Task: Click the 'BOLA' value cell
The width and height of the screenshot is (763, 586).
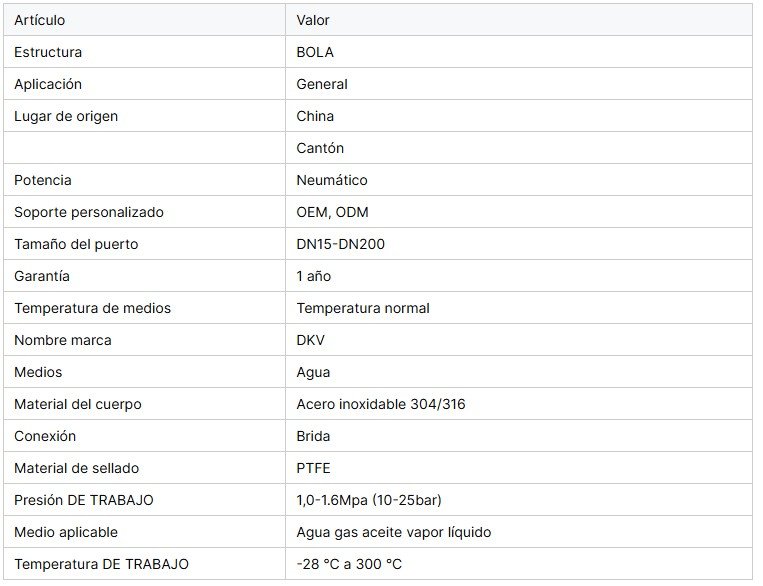Action: coord(315,52)
